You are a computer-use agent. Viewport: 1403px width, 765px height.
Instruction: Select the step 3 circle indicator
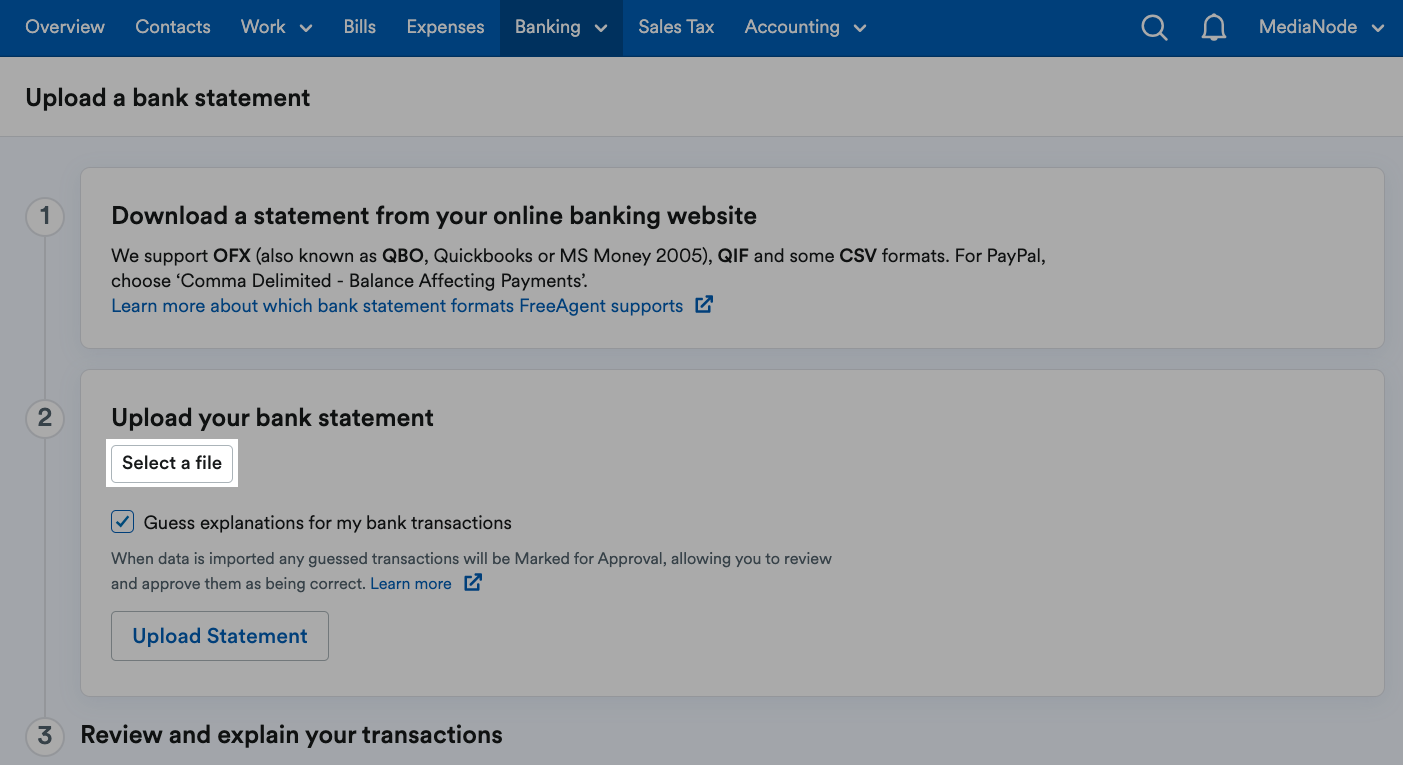pyautogui.click(x=44, y=736)
